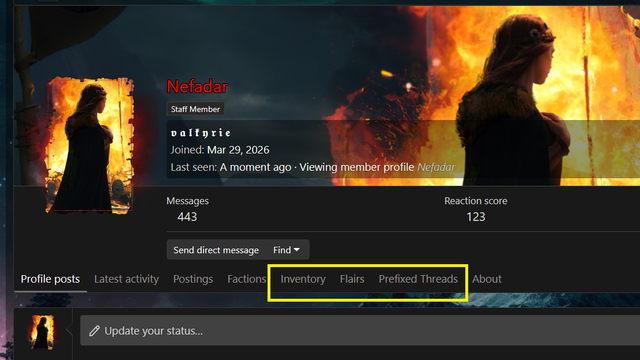This screenshot has height=360, width=640.
Task: Click the Reaction score value 123
Action: pyautogui.click(x=476, y=217)
